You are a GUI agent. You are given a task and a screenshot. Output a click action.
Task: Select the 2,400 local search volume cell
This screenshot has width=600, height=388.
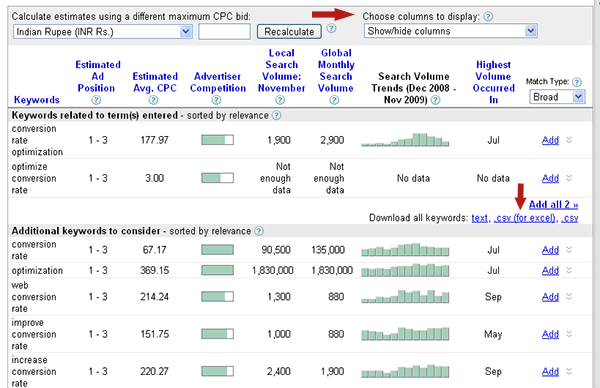279,372
